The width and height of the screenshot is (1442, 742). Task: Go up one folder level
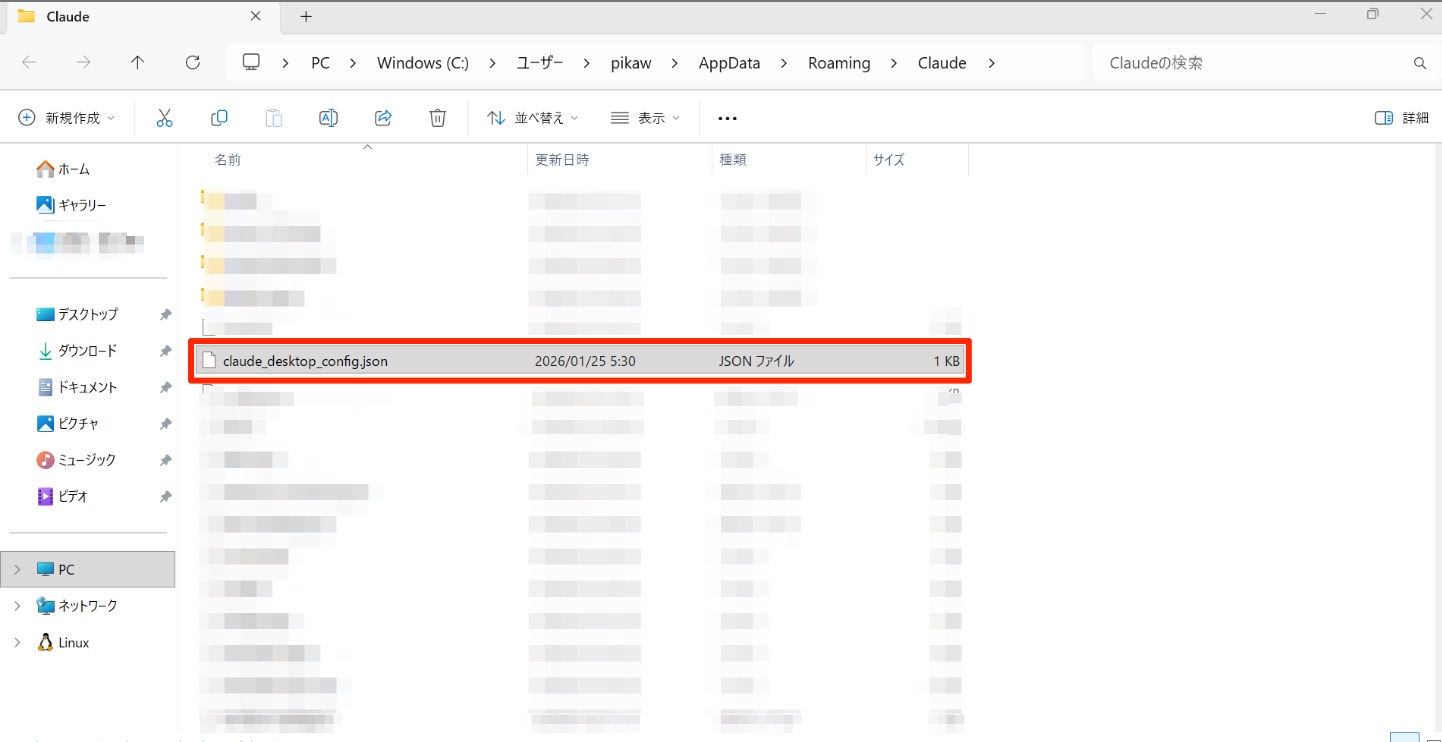coord(138,62)
